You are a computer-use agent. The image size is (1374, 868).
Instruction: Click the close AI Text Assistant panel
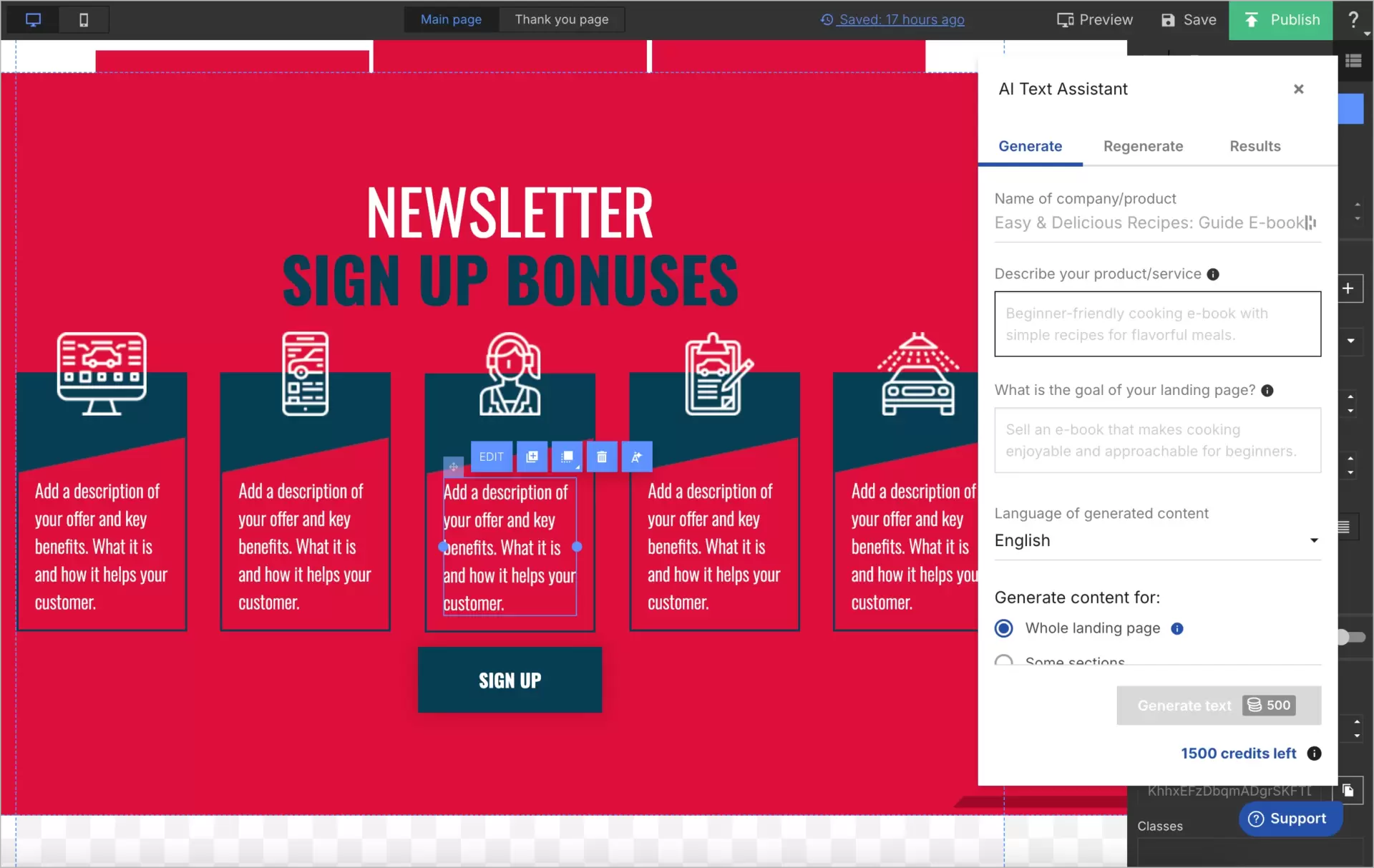(1298, 89)
